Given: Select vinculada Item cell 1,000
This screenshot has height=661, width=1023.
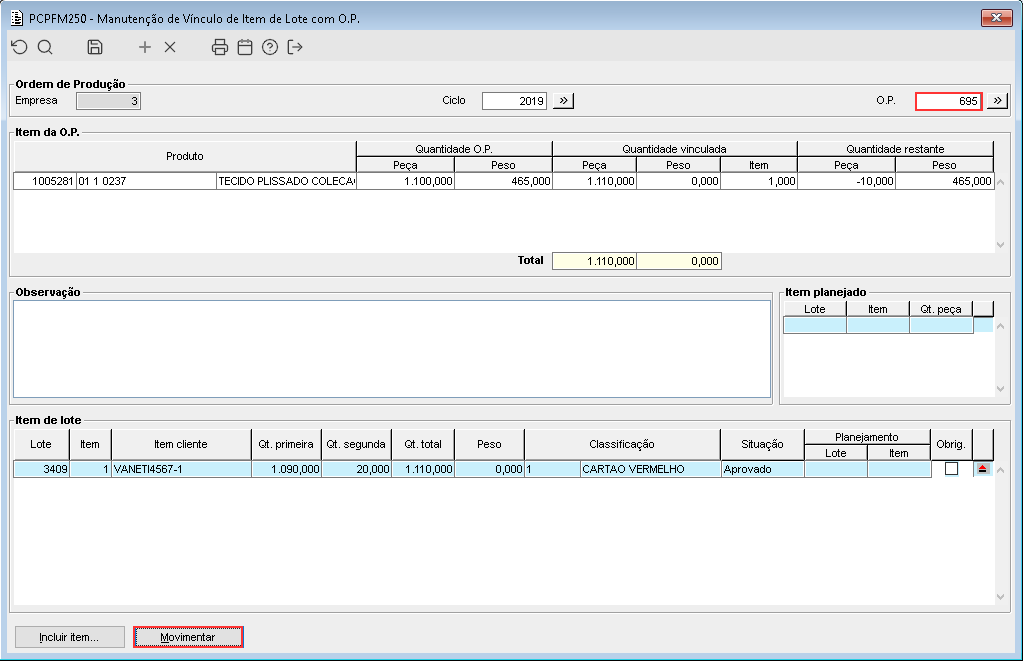Looking at the screenshot, I should tap(759, 181).
